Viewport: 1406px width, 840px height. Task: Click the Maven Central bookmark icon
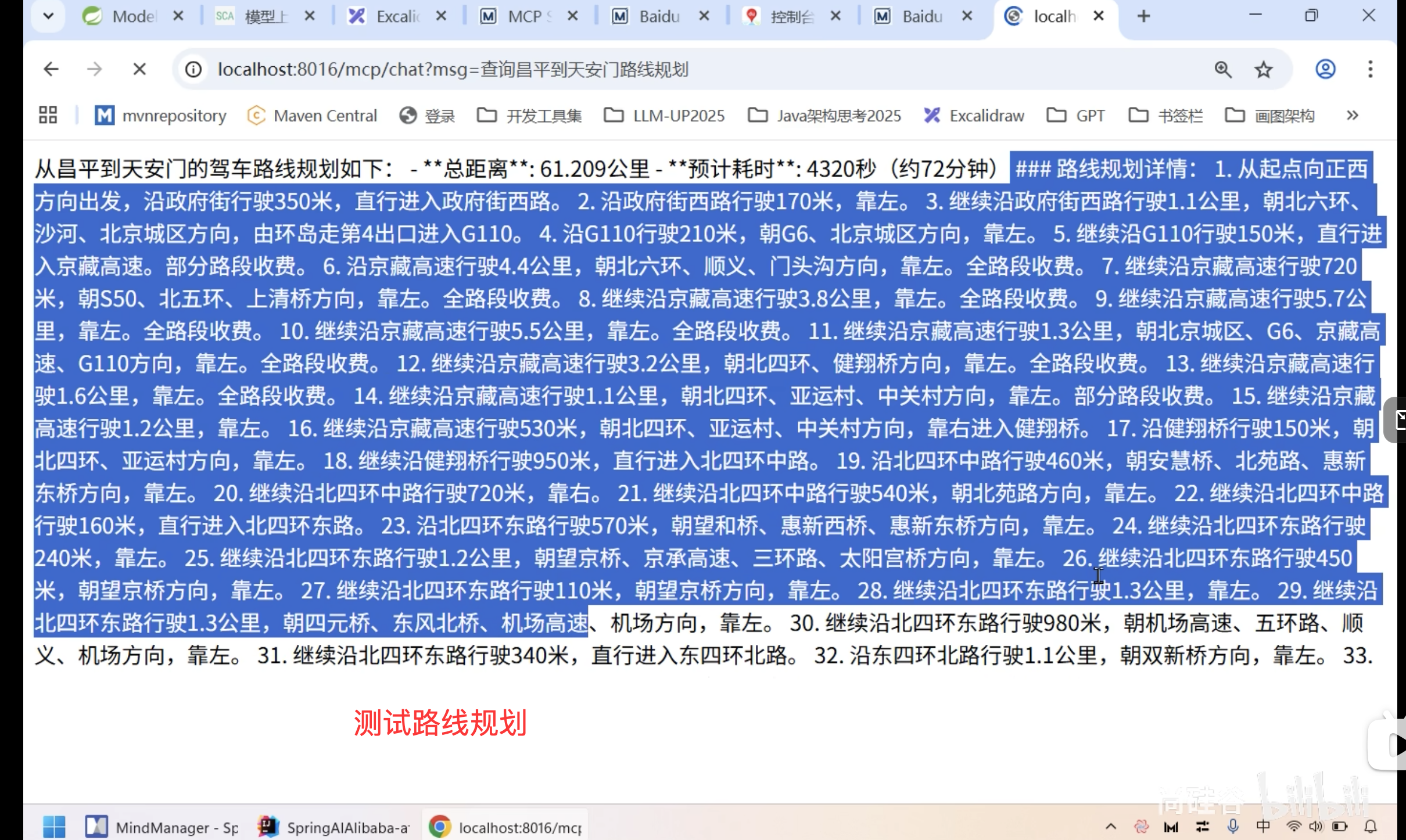pyautogui.click(x=257, y=116)
